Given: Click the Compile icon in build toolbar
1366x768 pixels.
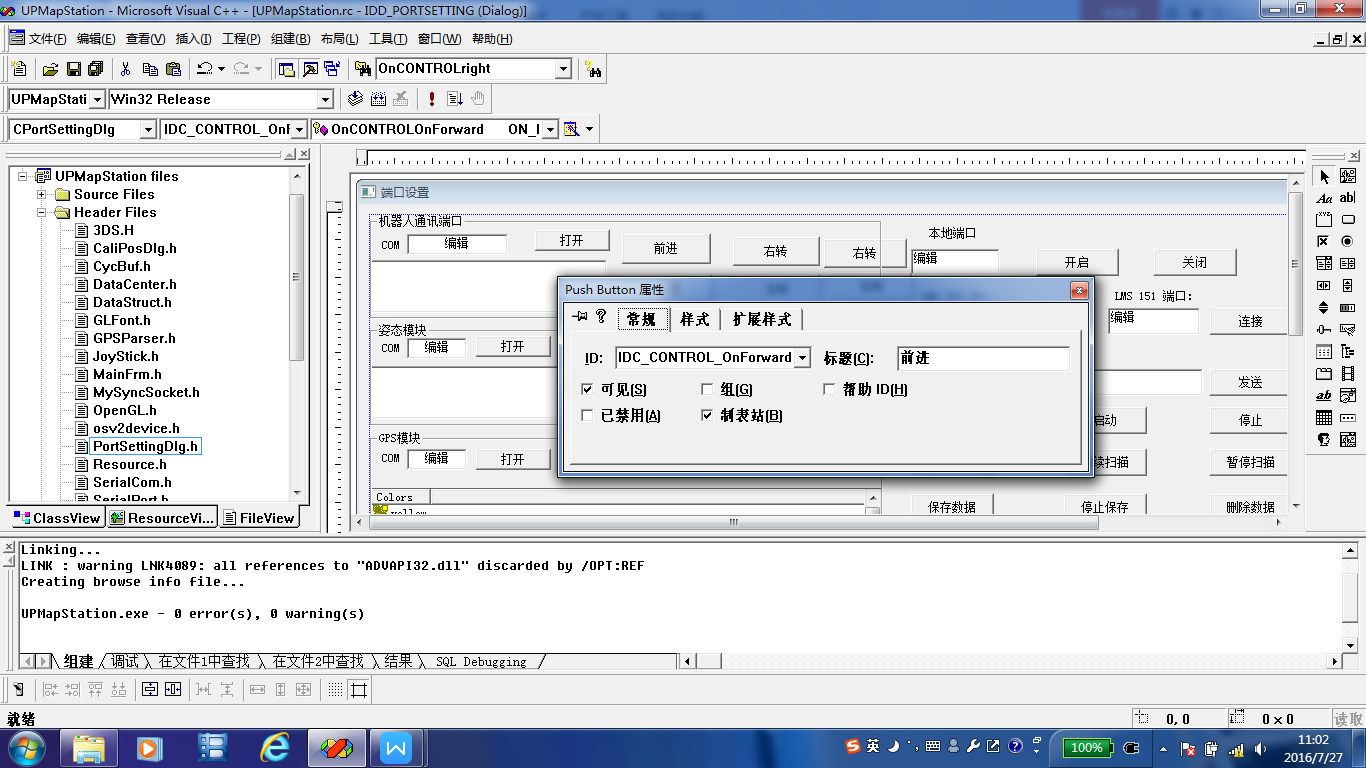Looking at the screenshot, I should [355, 98].
